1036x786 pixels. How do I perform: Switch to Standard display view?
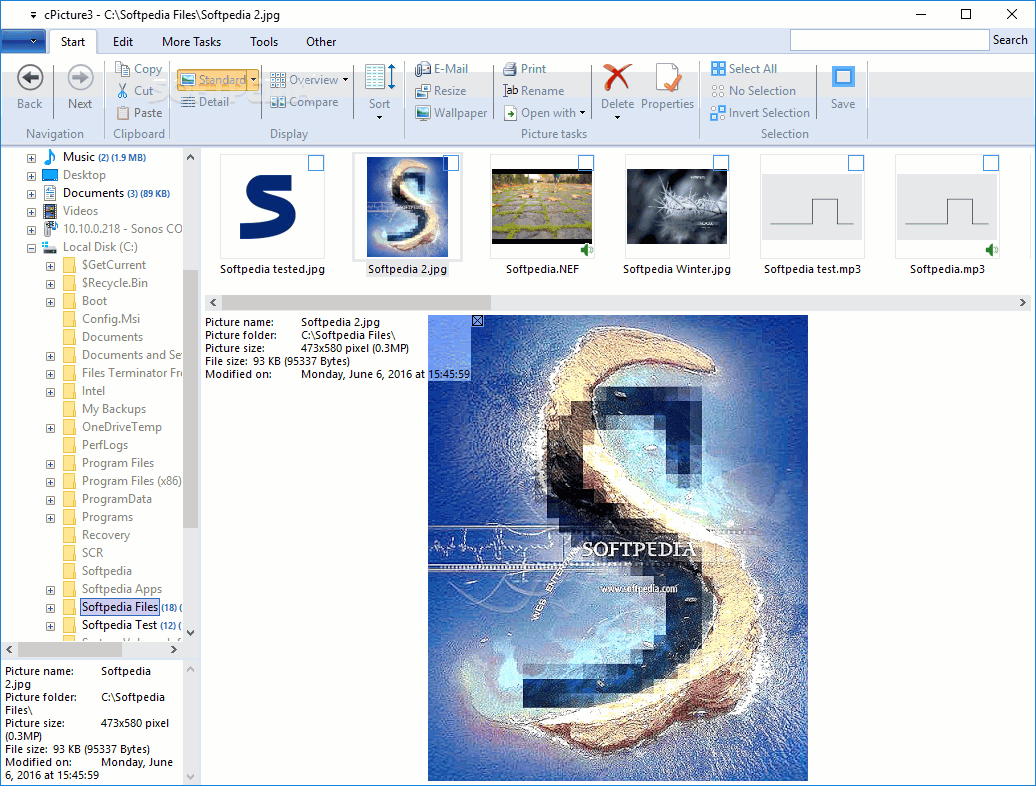(213, 80)
